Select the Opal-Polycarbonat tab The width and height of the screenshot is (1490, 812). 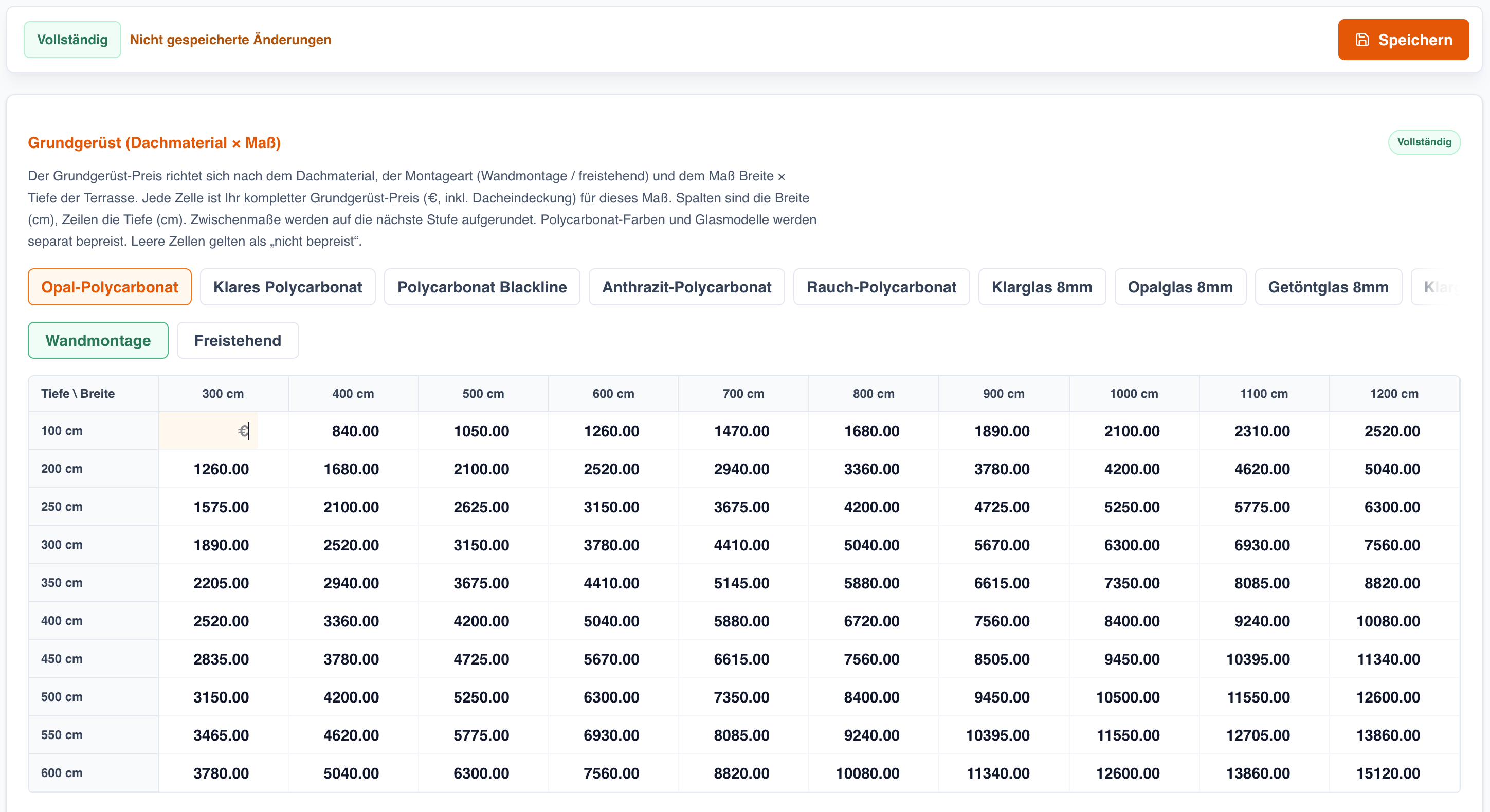[x=110, y=287]
